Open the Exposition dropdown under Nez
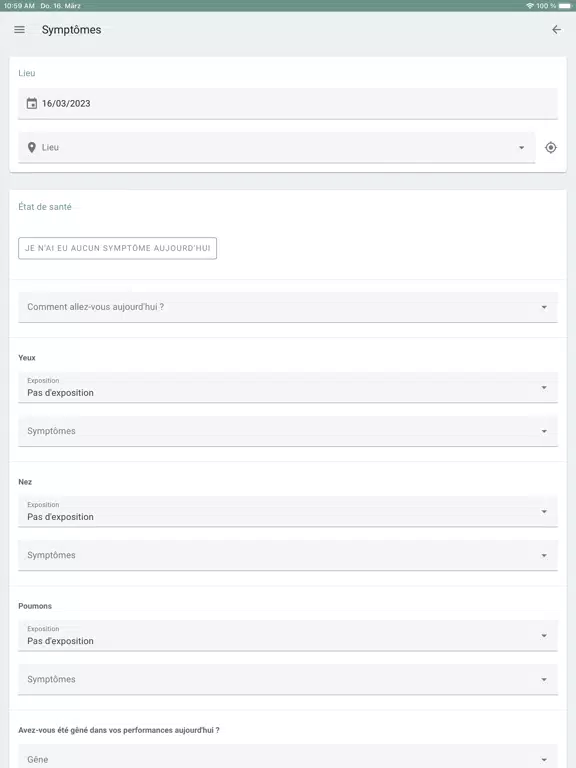This screenshot has width=576, height=768. 288,511
